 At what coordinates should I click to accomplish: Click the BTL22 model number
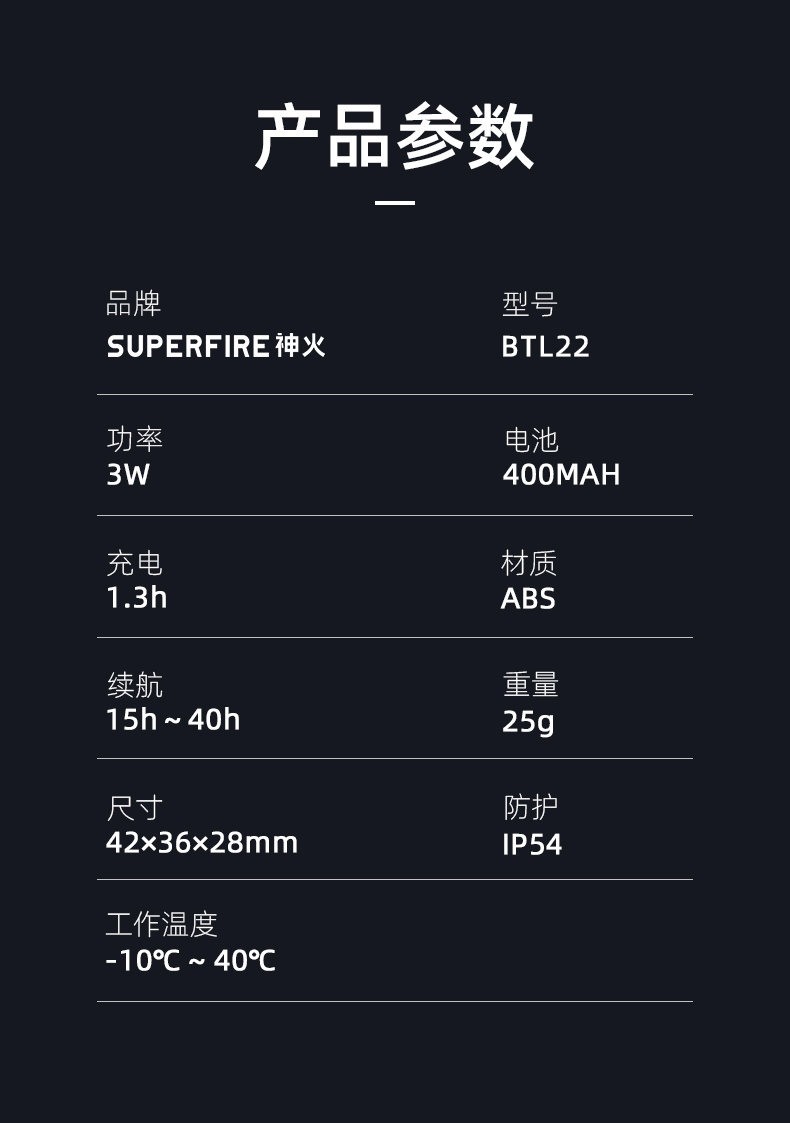pyautogui.click(x=545, y=347)
